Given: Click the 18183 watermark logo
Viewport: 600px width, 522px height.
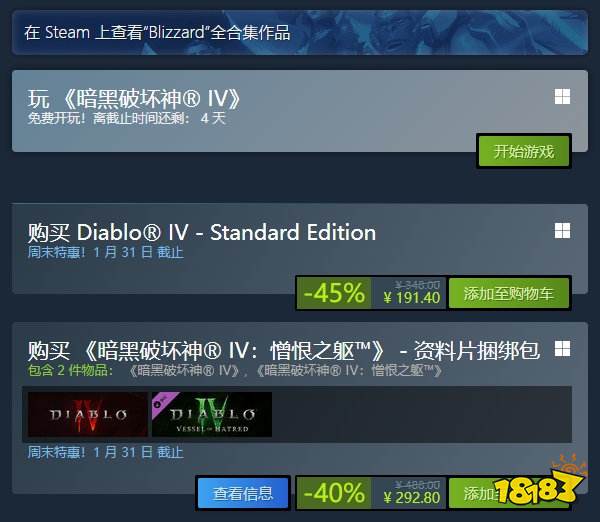Looking at the screenshot, I should [540, 482].
